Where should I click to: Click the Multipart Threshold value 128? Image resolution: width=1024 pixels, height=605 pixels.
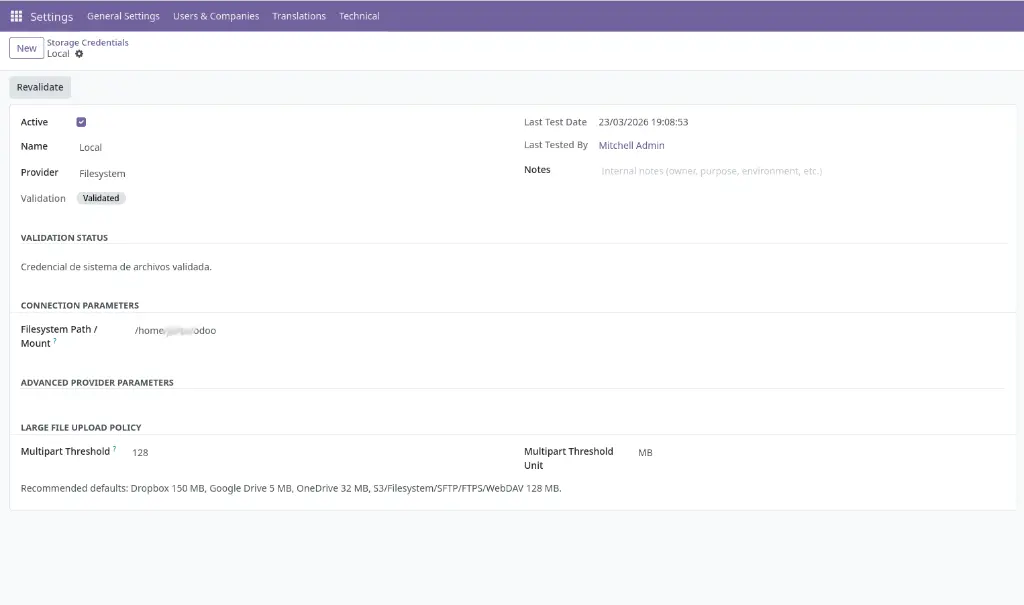pyautogui.click(x=140, y=453)
